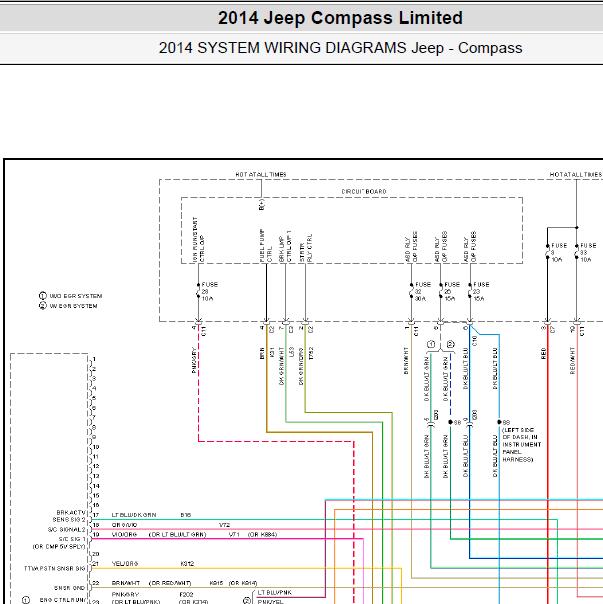The height and width of the screenshot is (604, 603).
Task: Click the '(OR K884)' note
Action: click(x=262, y=535)
